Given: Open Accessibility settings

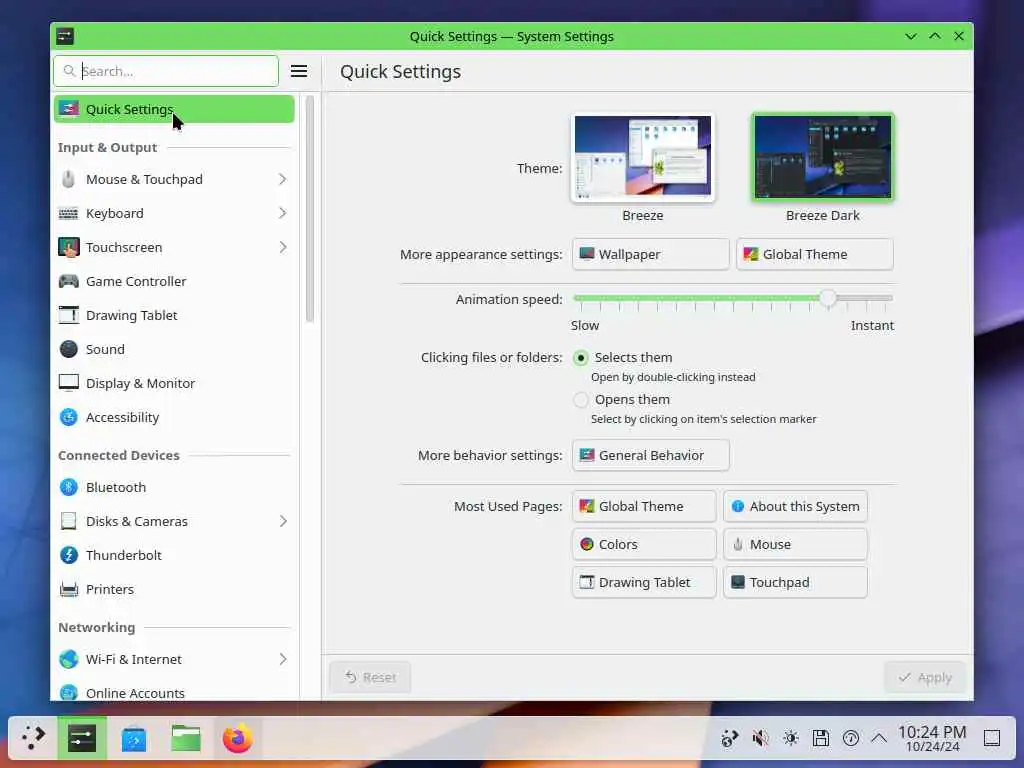Looking at the screenshot, I should click(x=174, y=417).
